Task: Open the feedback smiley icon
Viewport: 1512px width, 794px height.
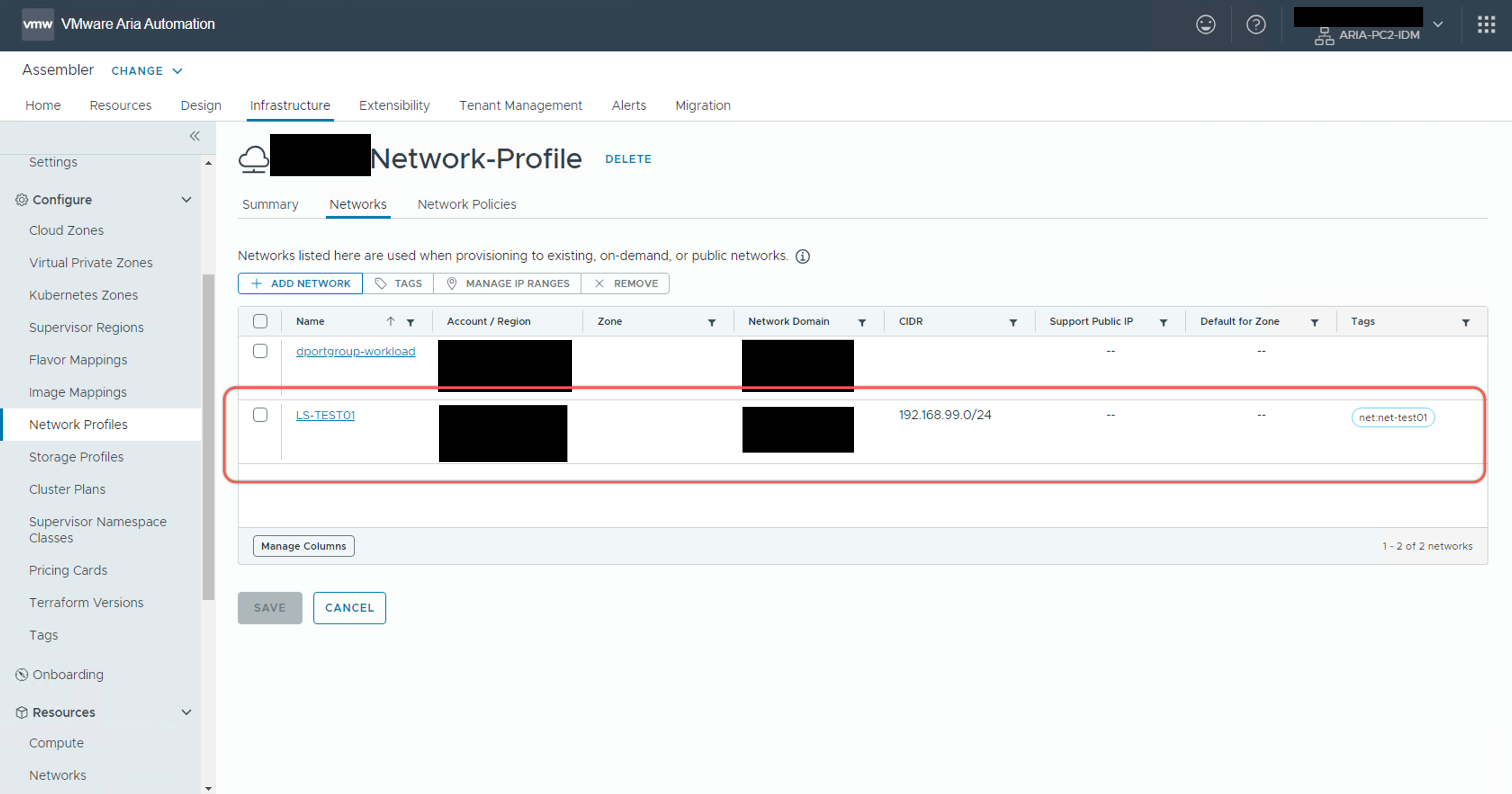Action: click(x=1206, y=24)
